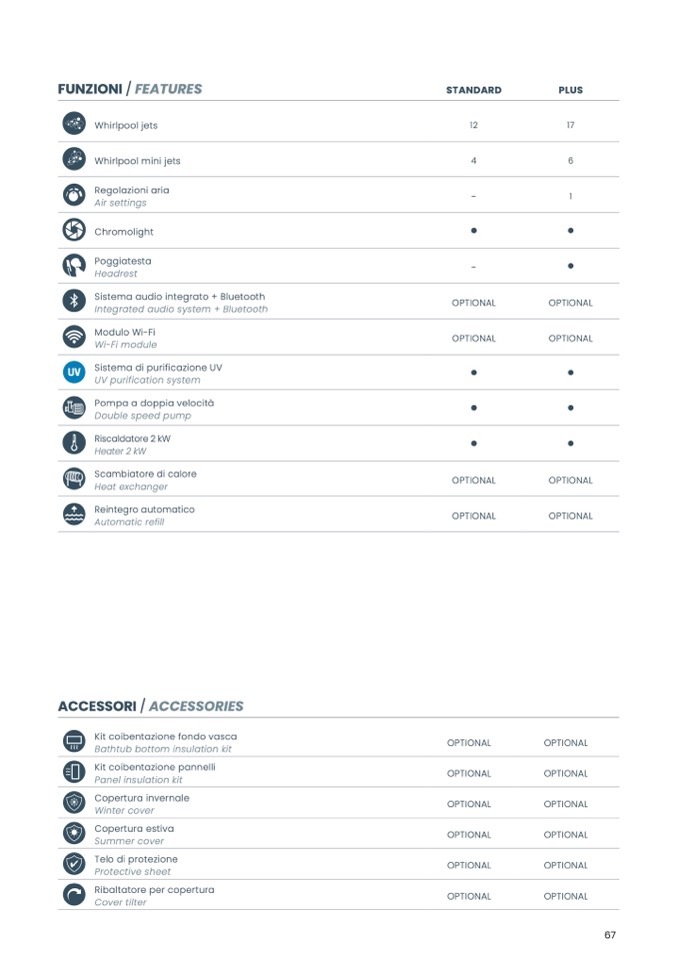Click the Wi-Fi module icon
The image size is (678, 959).
[73, 337]
